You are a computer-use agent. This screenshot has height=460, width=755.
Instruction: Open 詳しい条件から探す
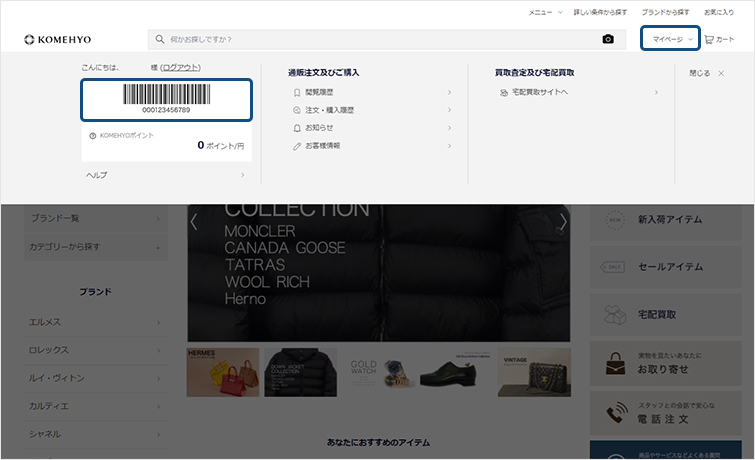pos(600,13)
